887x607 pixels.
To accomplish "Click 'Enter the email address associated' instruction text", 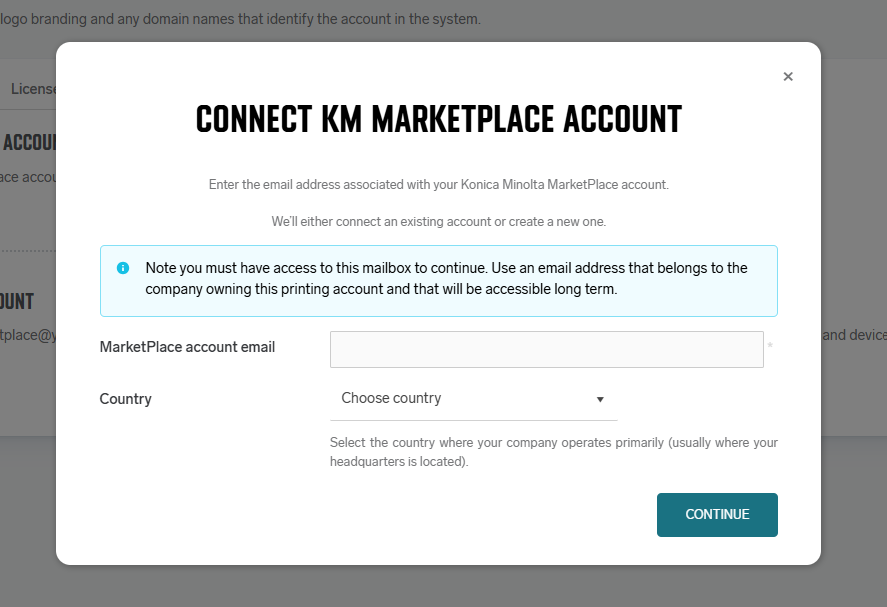I will pos(439,184).
